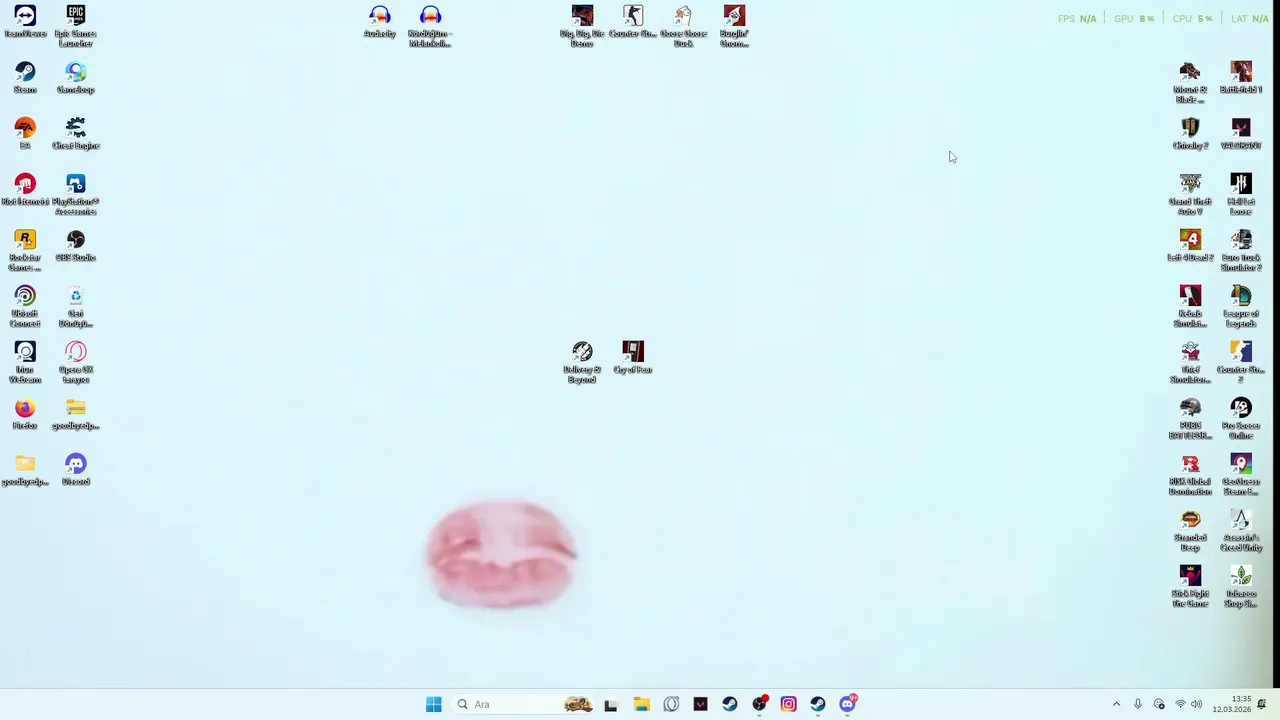The height and width of the screenshot is (720, 1280).
Task: Open the Cry of Fear shortcut
Action: click(633, 357)
